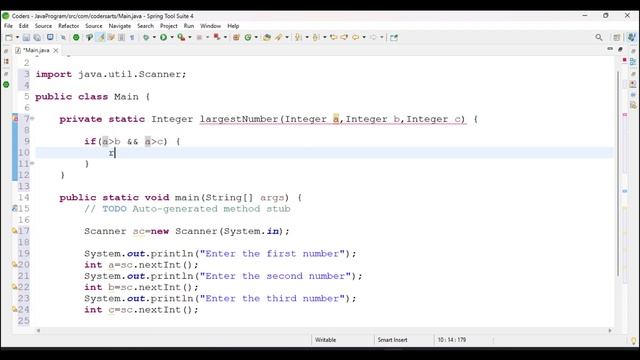This screenshot has height=360, width=640.
Task: Click the Pin Editor icon
Action: pos(393,38)
